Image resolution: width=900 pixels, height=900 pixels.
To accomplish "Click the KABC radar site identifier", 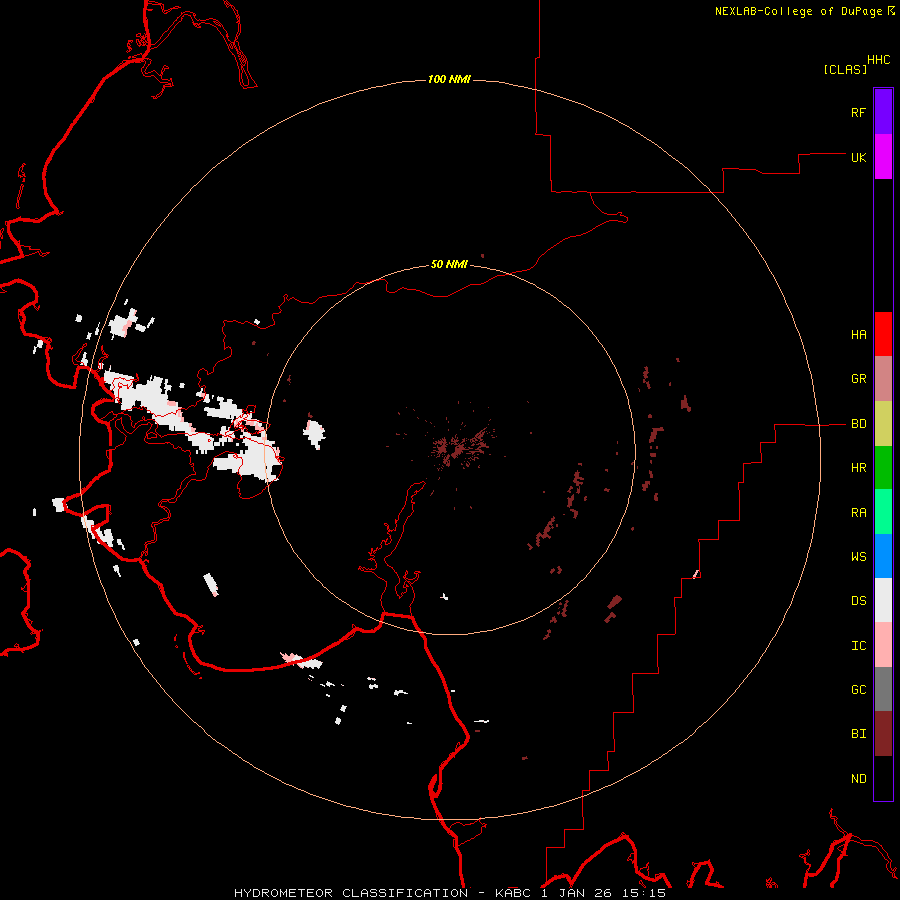I will click(x=514, y=893).
